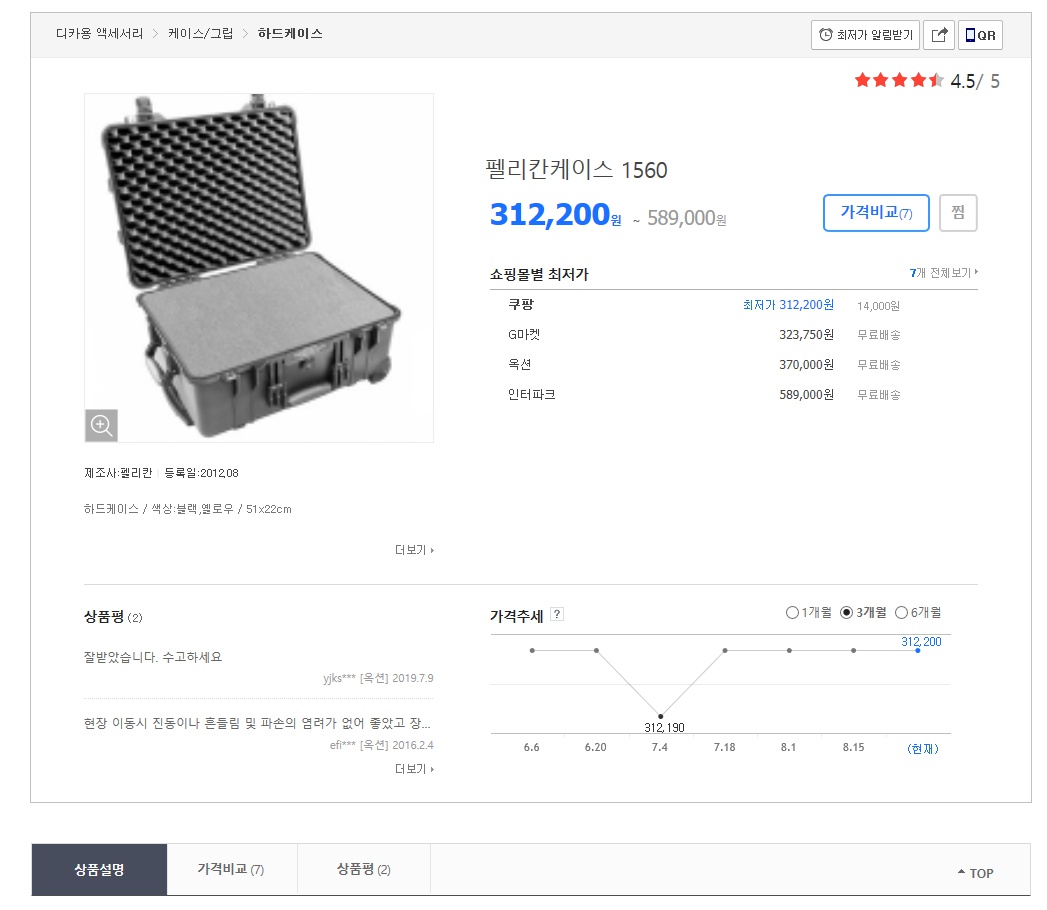The height and width of the screenshot is (910, 1047).
Task: Open the QR code button
Action: 980,35
